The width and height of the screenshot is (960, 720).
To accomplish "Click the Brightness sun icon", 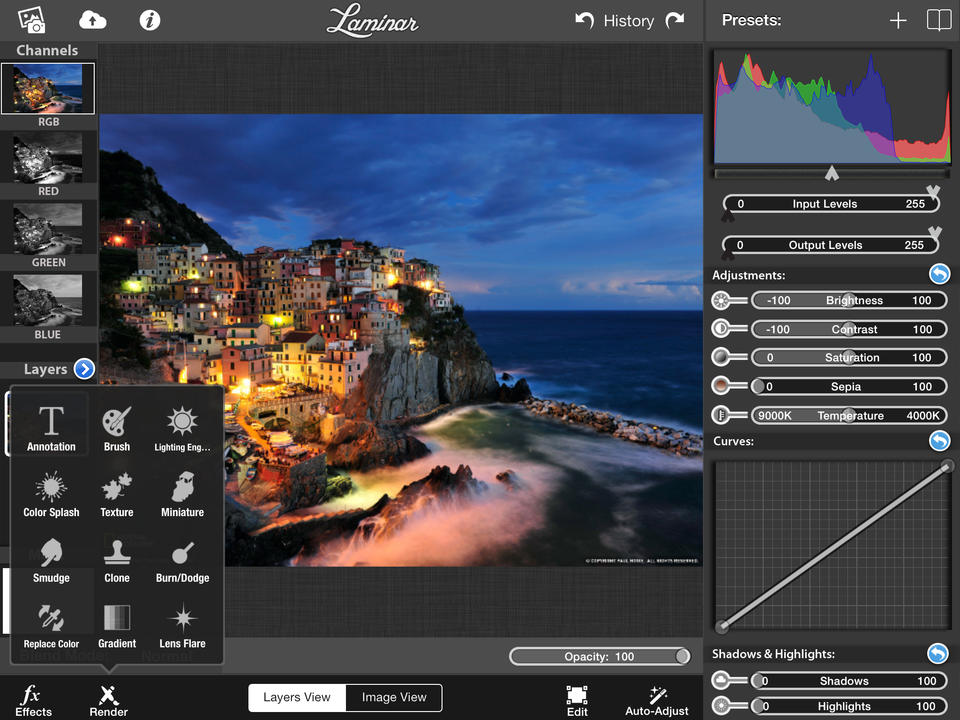I will pos(721,300).
